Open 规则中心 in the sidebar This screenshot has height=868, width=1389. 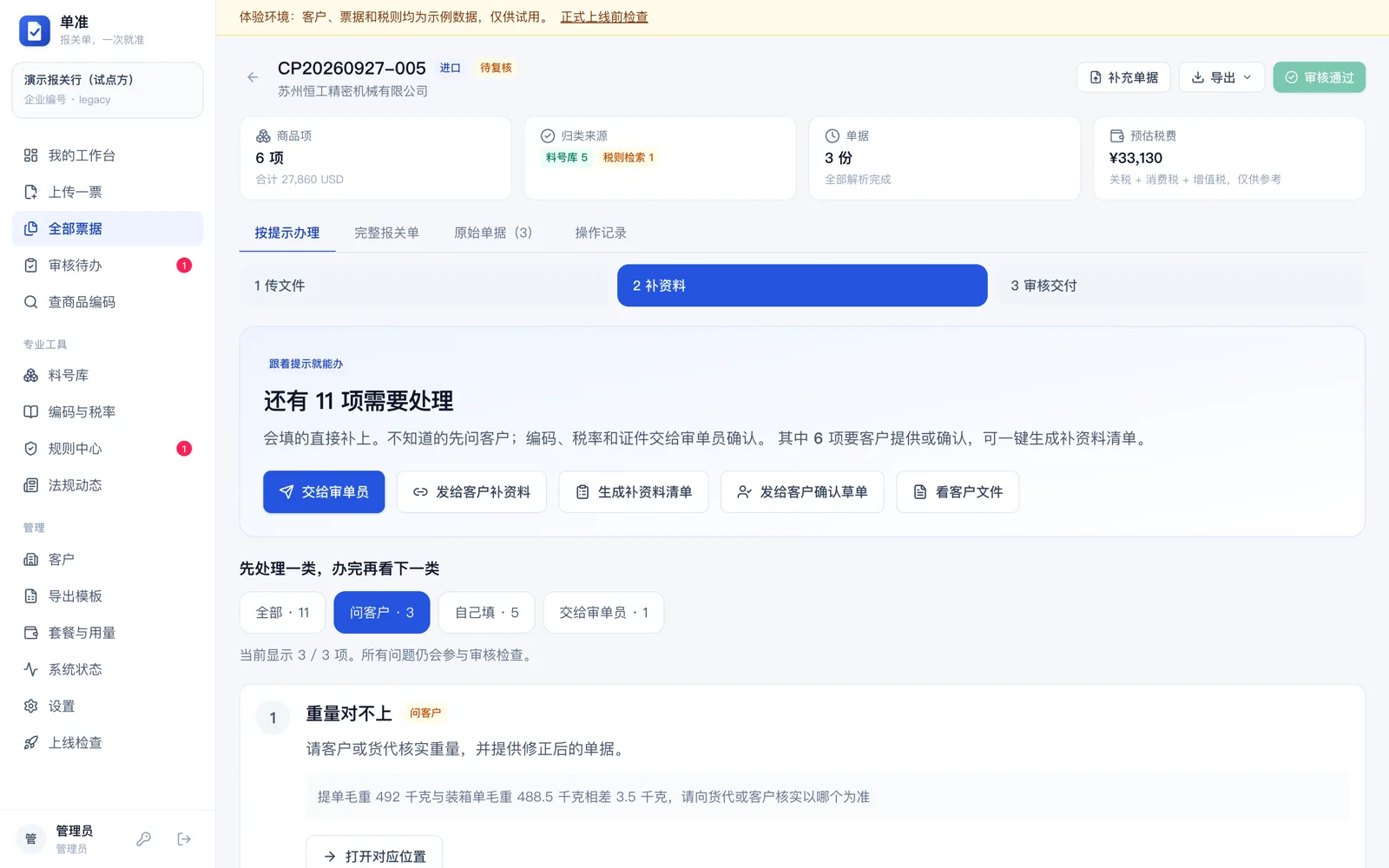(108, 448)
